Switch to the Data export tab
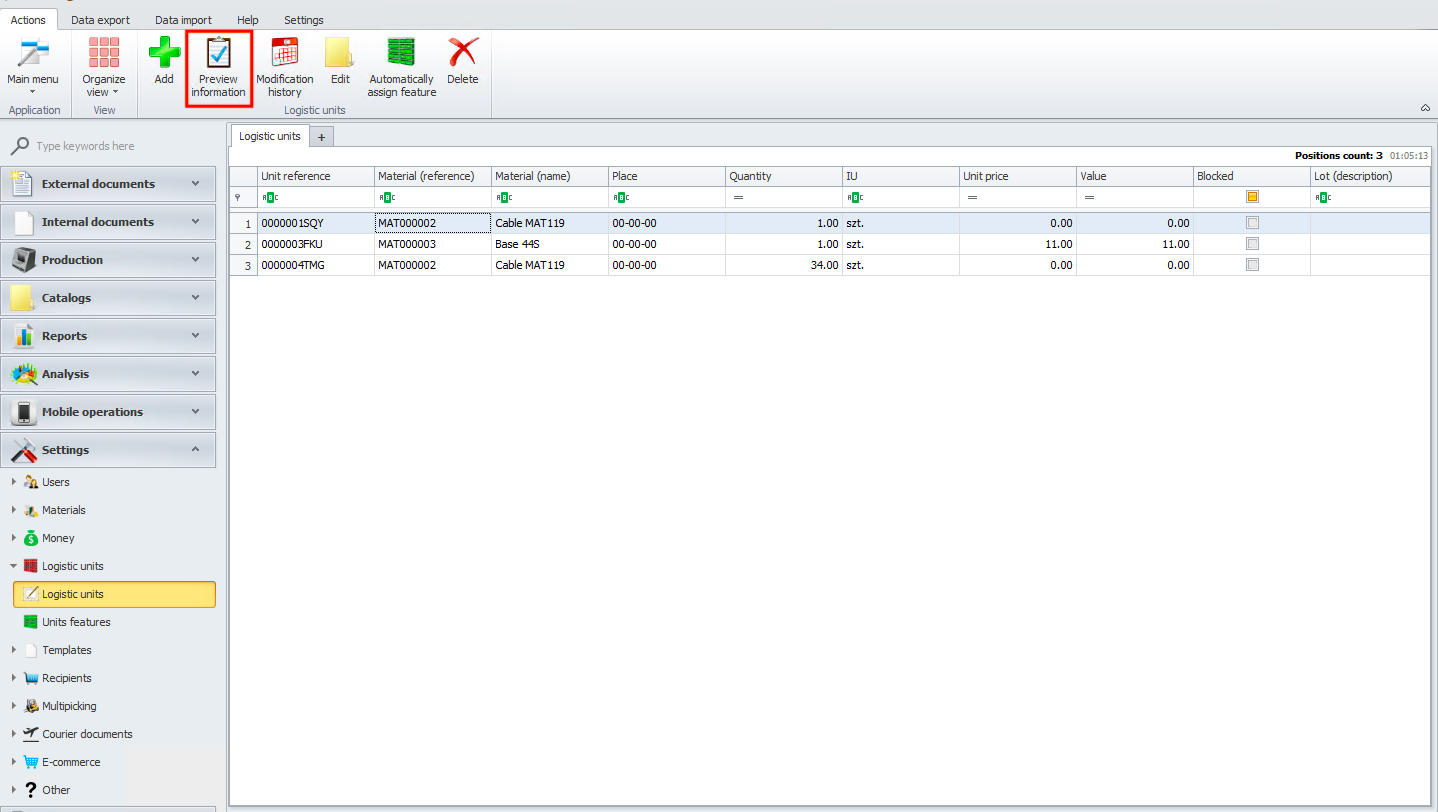The width and height of the screenshot is (1438, 812). click(x=100, y=20)
